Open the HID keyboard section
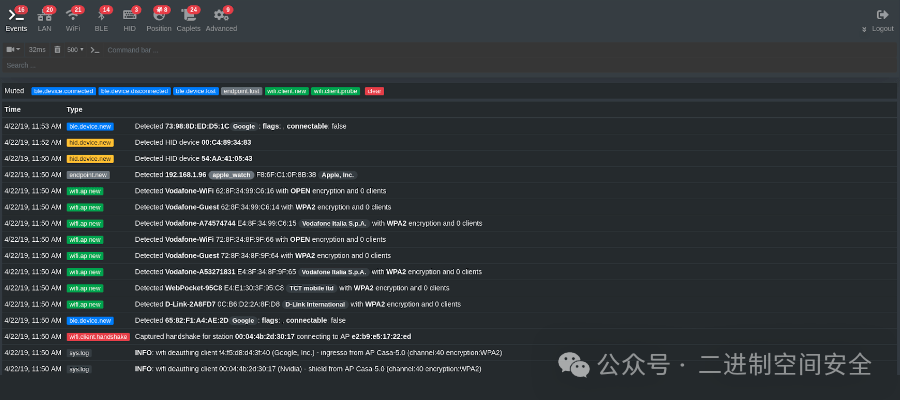900x400 pixels. pyautogui.click(x=130, y=16)
